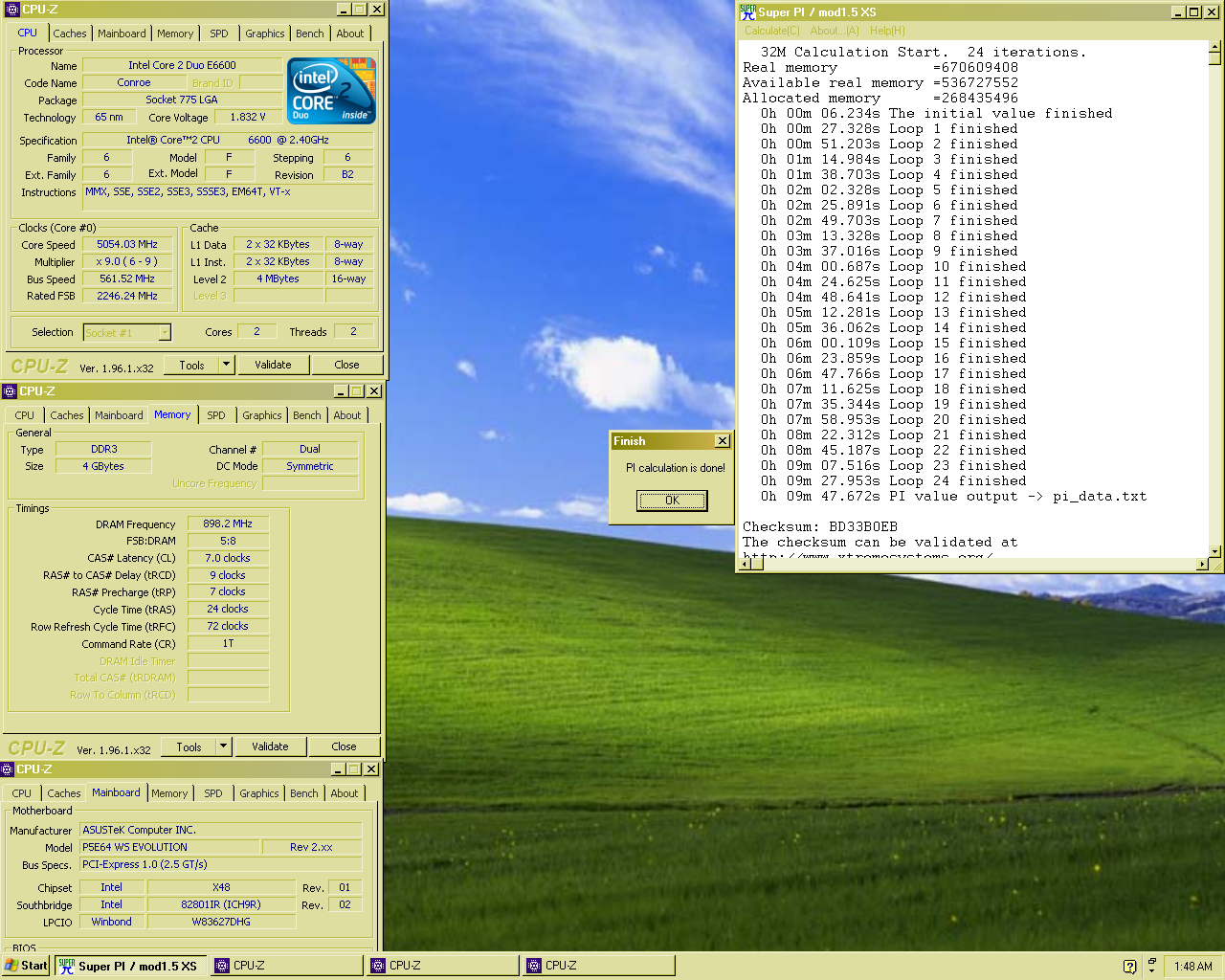Click the Super PI horizontal scrollbar right arrow
This screenshot has width=1225, height=980.
click(1203, 565)
